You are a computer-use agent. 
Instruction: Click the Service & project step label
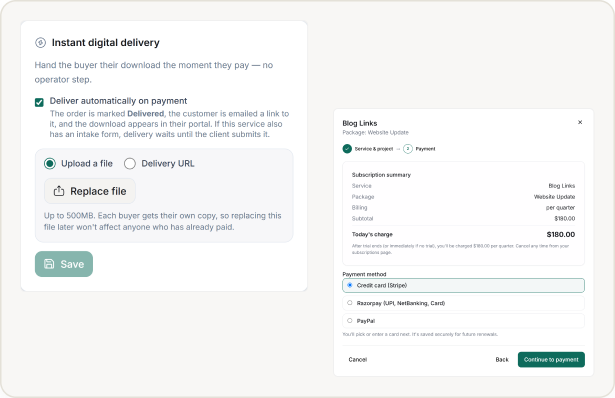(x=374, y=149)
